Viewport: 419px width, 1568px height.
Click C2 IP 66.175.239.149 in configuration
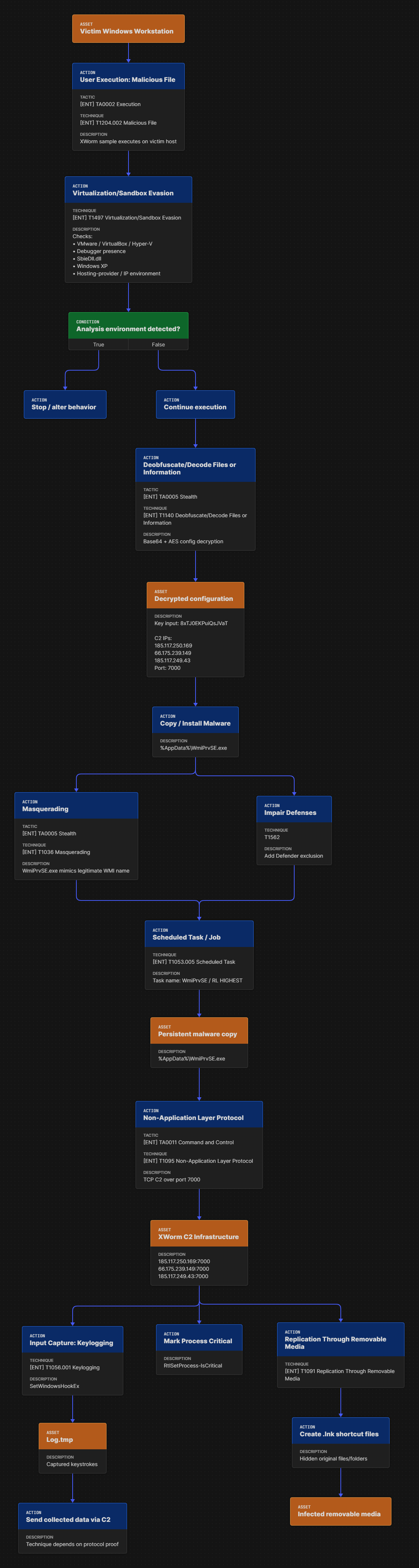pos(173,653)
